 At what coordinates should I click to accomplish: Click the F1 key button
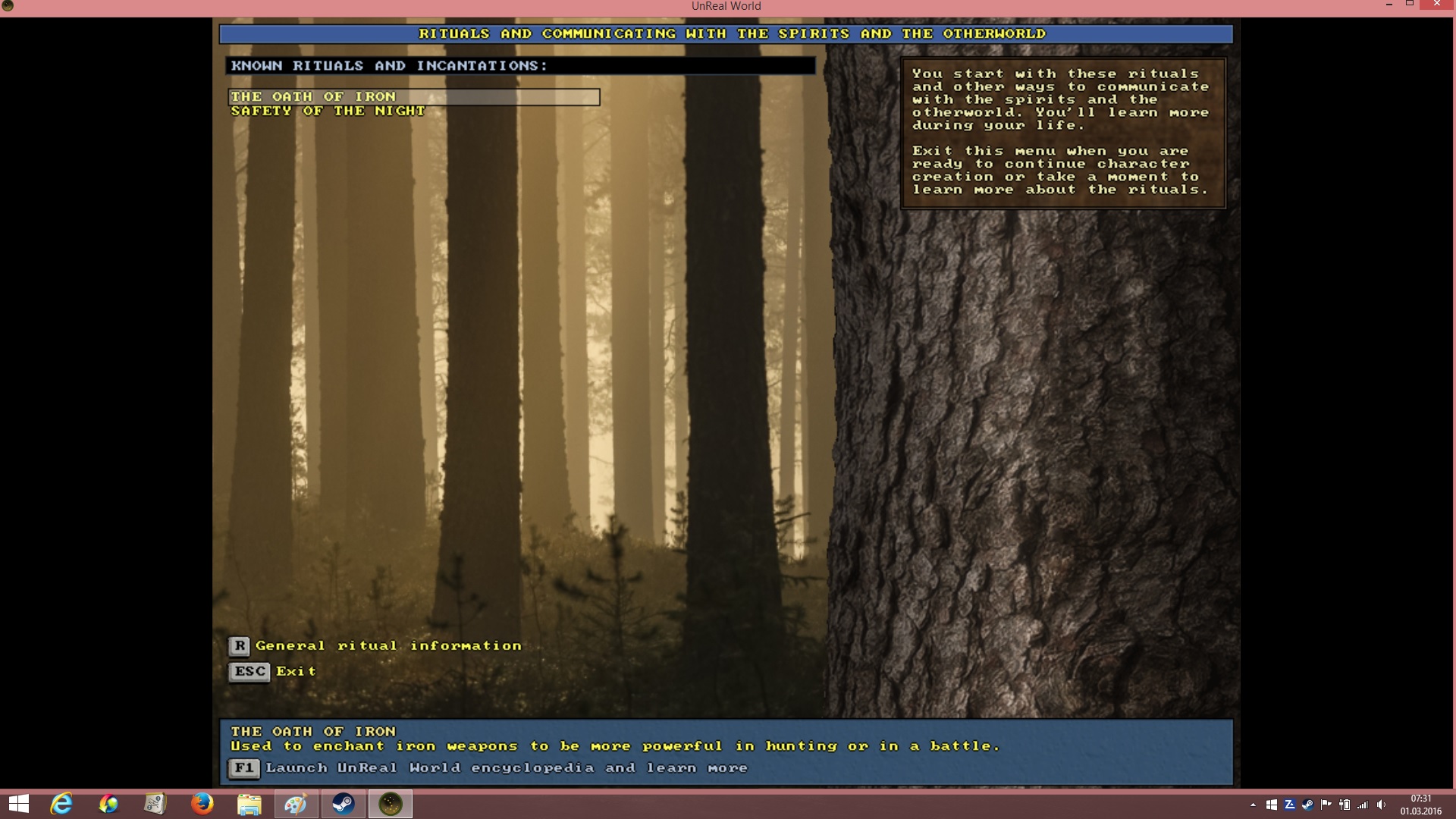(243, 768)
